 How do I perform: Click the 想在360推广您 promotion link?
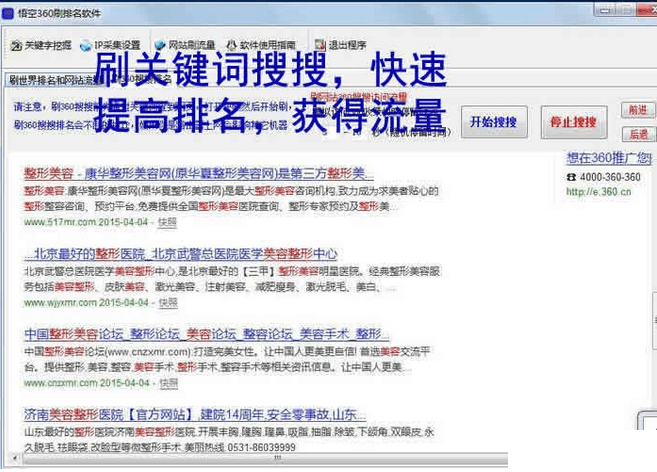(x=608, y=158)
